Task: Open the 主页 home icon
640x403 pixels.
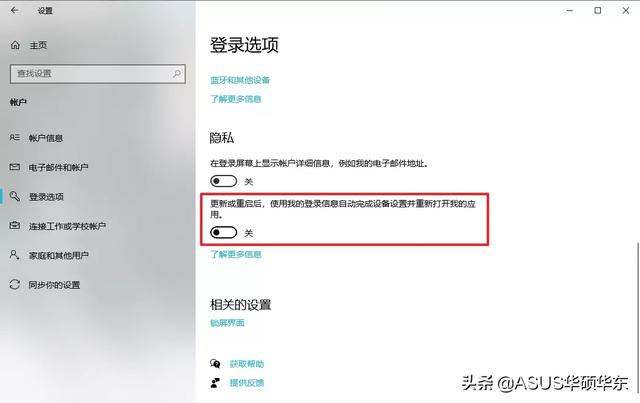Action: click(x=15, y=45)
